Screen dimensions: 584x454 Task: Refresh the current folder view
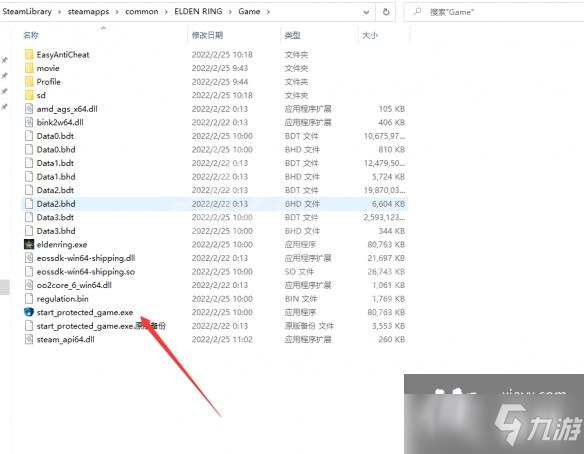(386, 12)
